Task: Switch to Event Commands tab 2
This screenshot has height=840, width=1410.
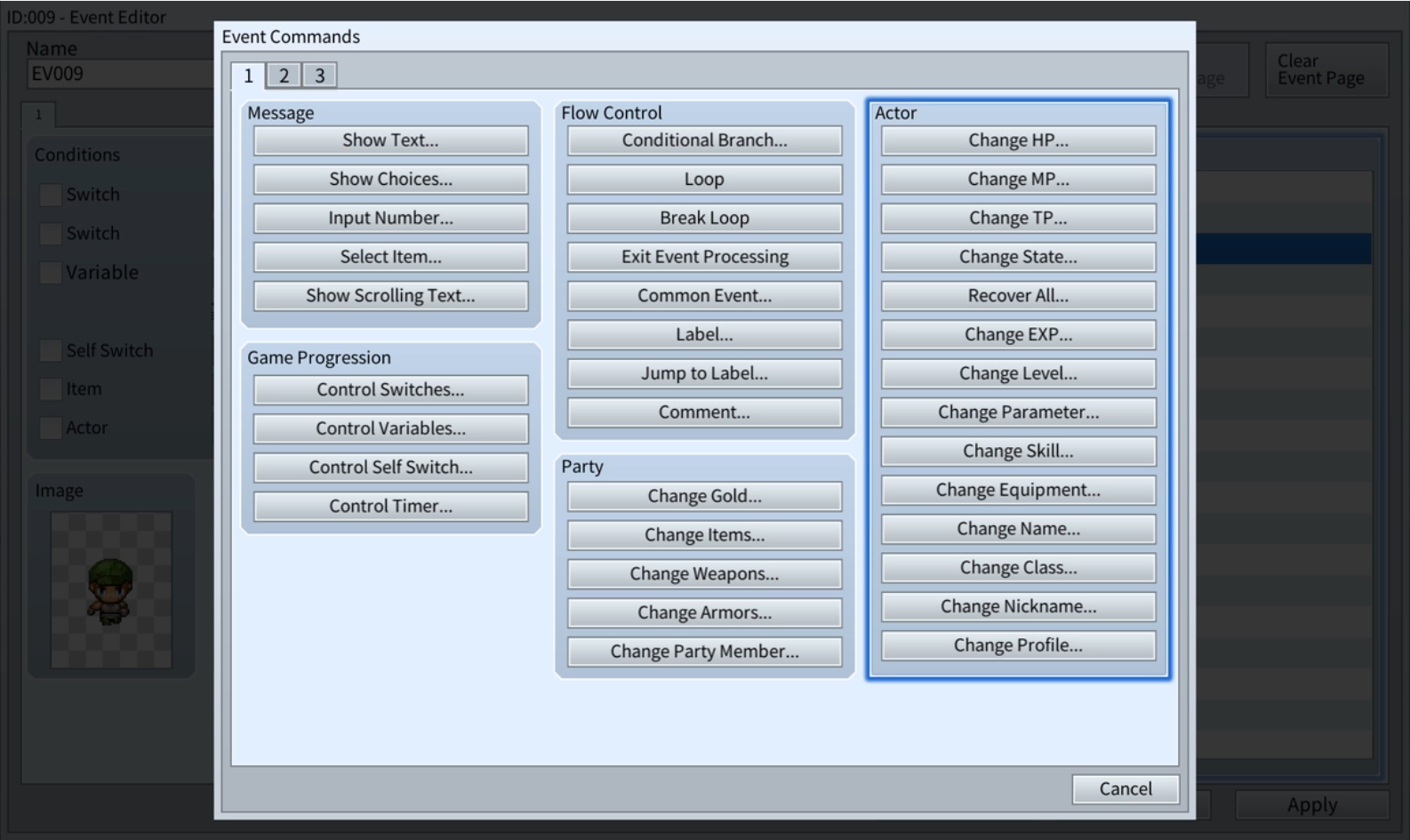Action: pos(284,76)
